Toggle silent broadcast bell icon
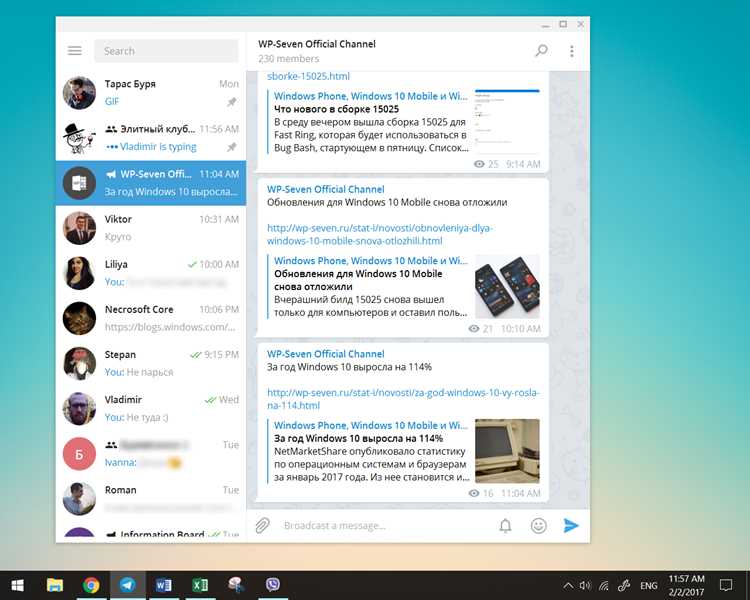Viewport: 750px width, 600px height. [x=505, y=526]
